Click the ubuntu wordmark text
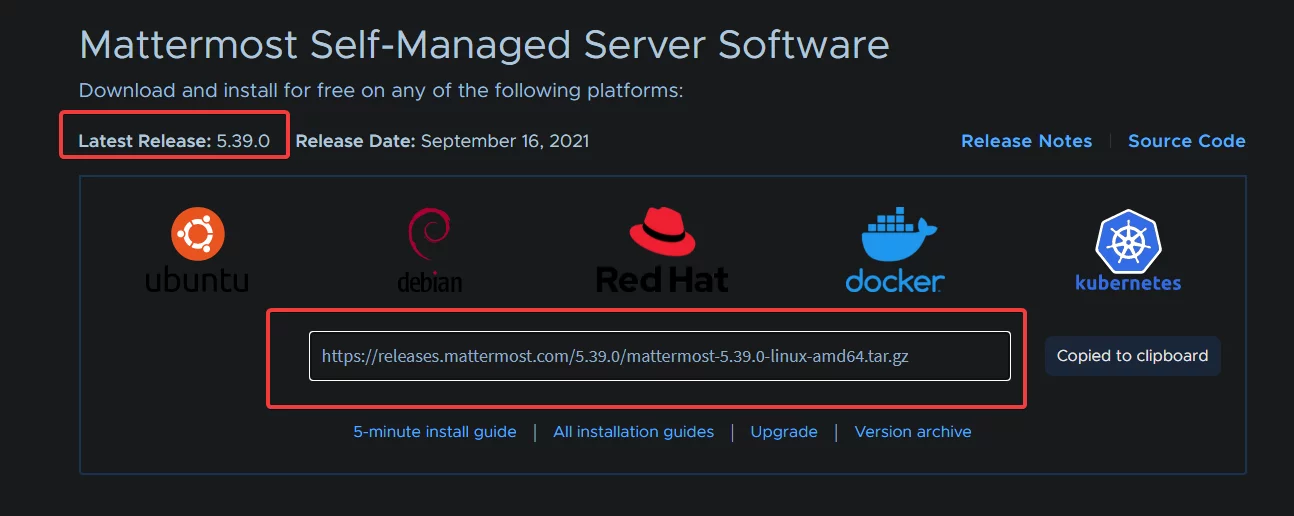 (x=197, y=279)
